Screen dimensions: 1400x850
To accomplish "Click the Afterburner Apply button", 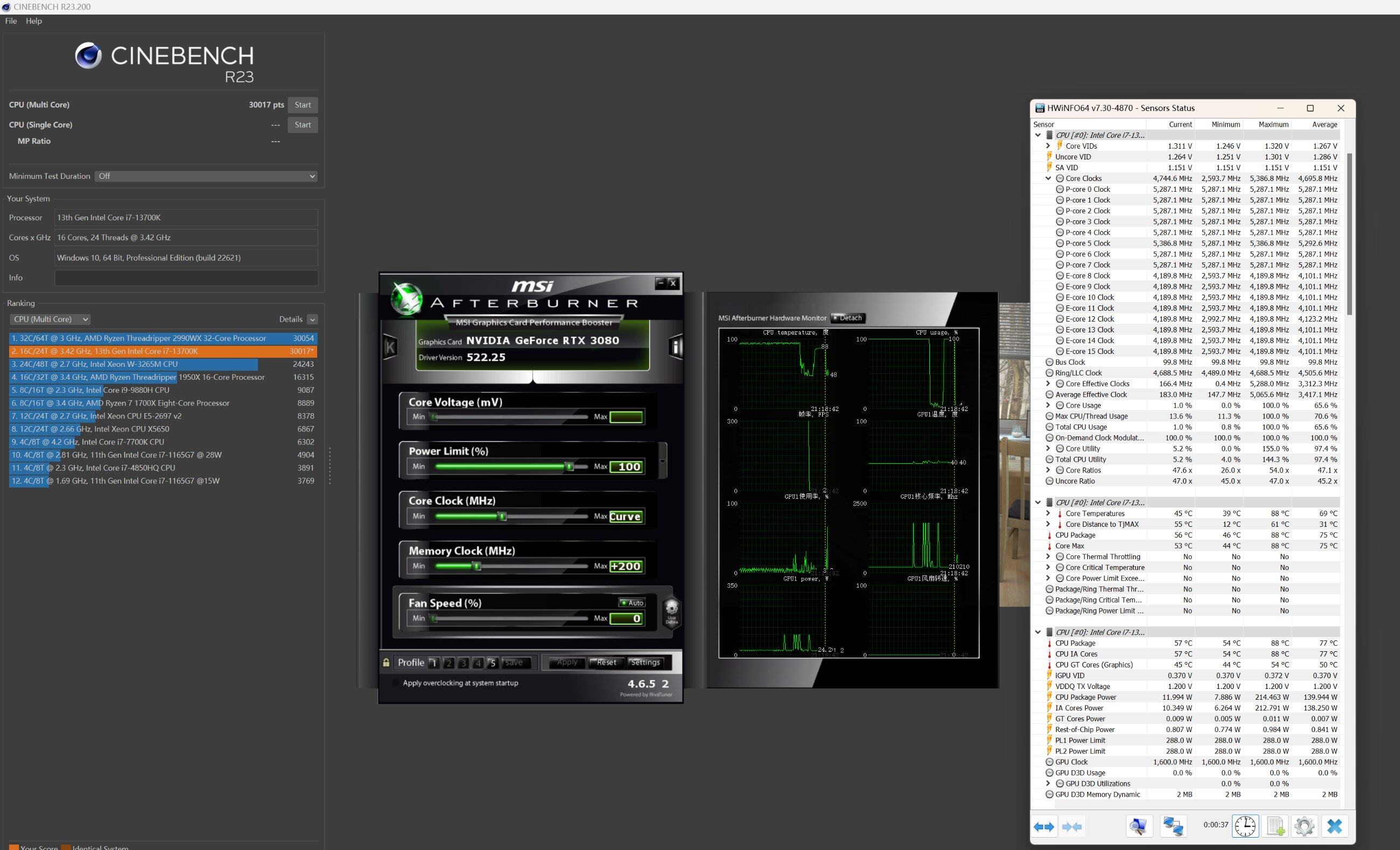I will coord(566,663).
